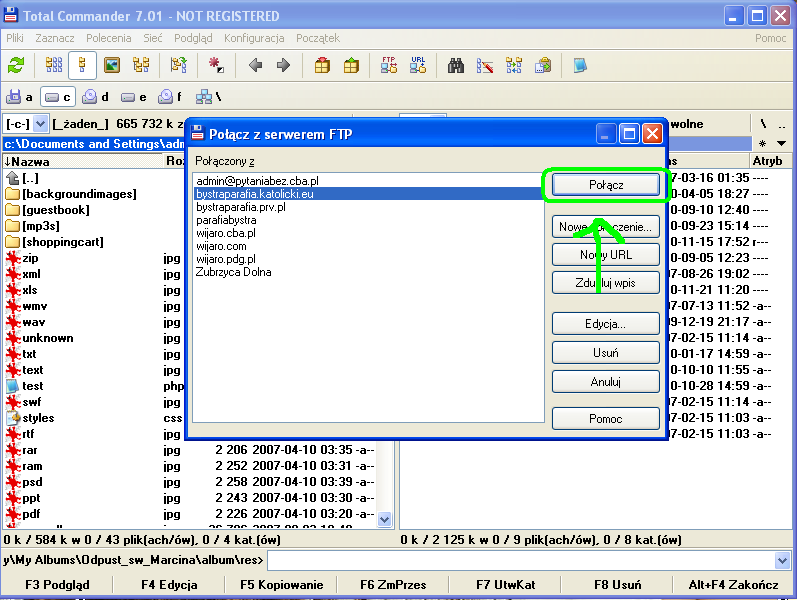Image resolution: width=798 pixels, height=601 pixels.
Task: Switch to thumbnail view icon
Action: [x=112, y=65]
